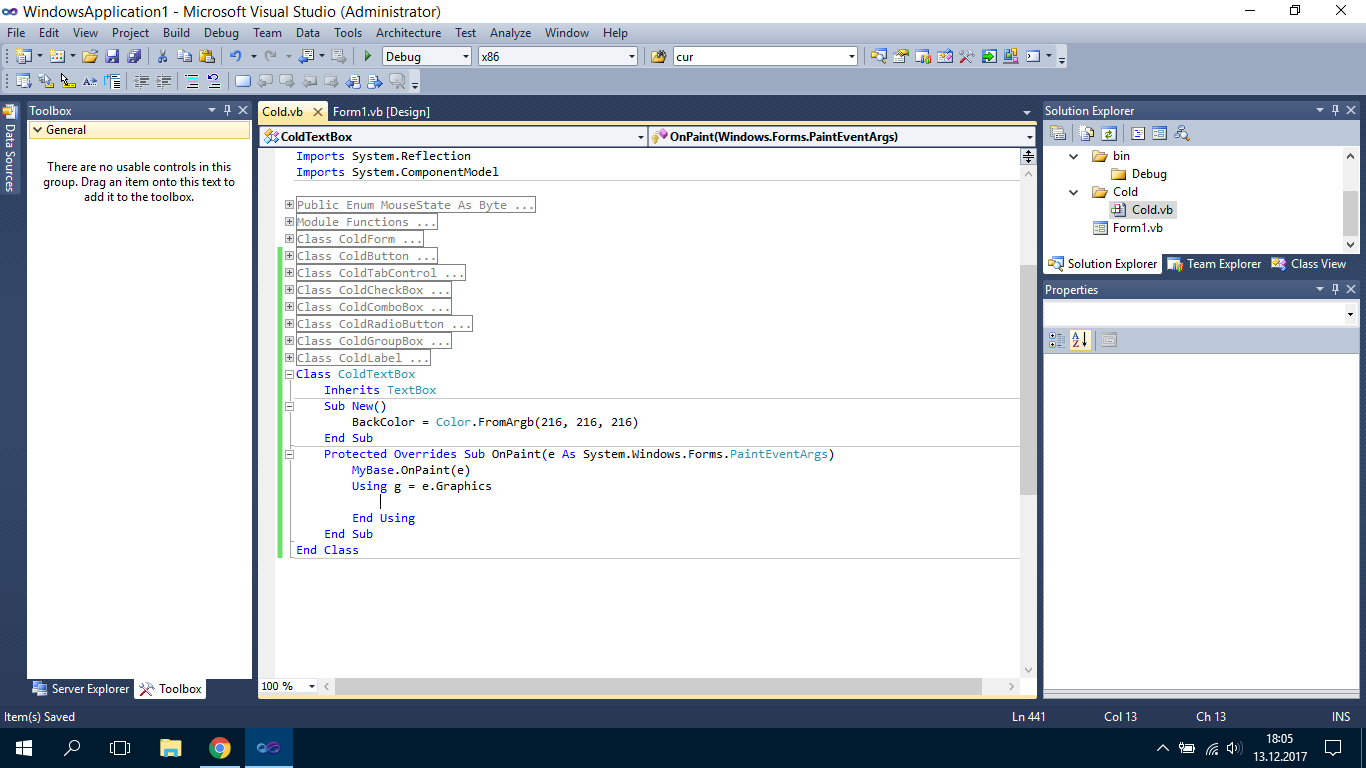This screenshot has width=1366, height=768.
Task: Click Show All Files in Solution Explorer
Action: (1087, 133)
